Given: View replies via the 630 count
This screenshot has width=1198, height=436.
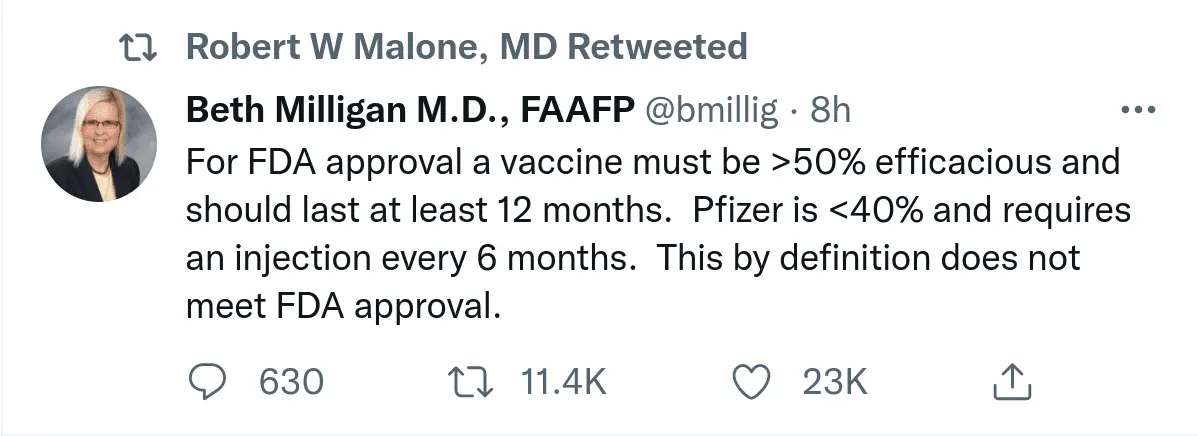Looking at the screenshot, I should 291,382.
